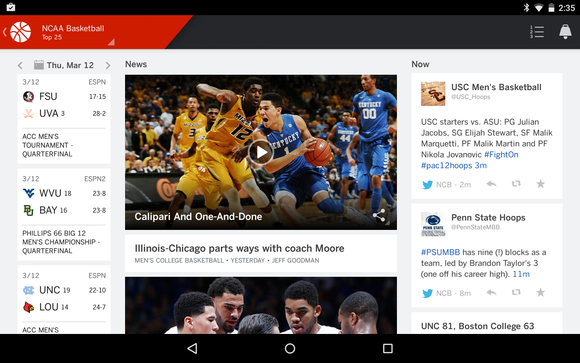The image size is (580, 363).
Task: Go to next day arrow
Action: click(108, 65)
